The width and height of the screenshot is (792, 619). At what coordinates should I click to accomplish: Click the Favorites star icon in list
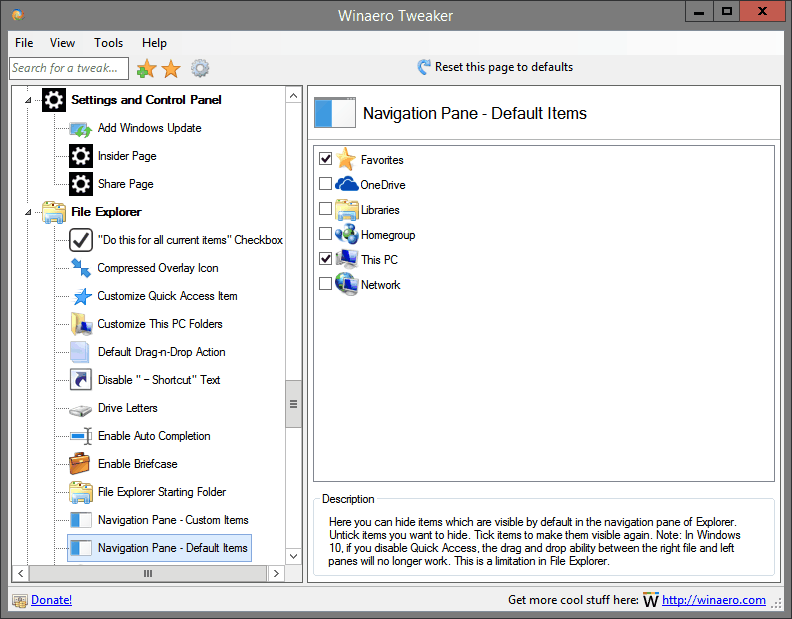345,159
